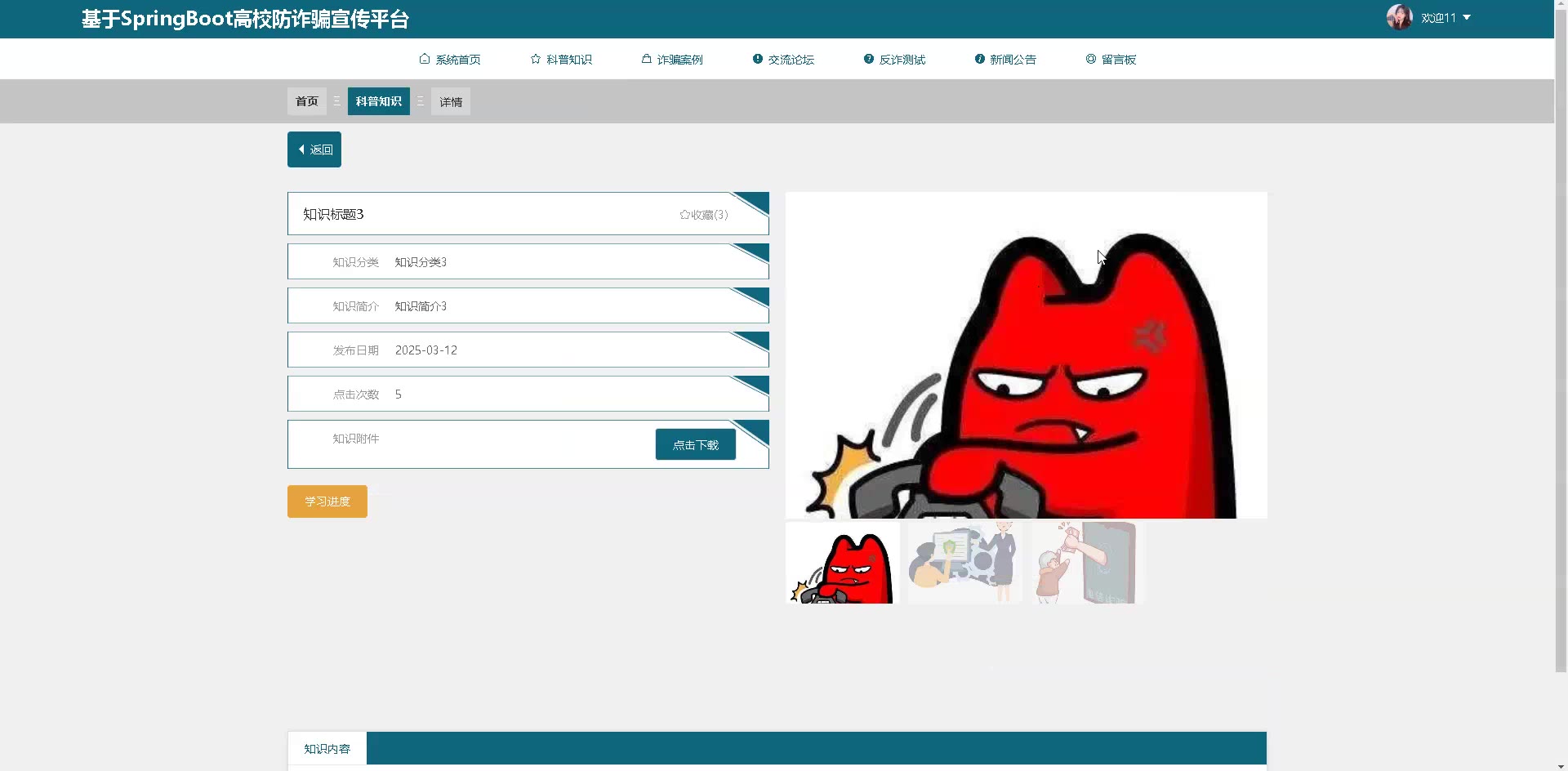Click the 科普知识 breadcrumb button
1568x771 pixels.
click(x=379, y=101)
